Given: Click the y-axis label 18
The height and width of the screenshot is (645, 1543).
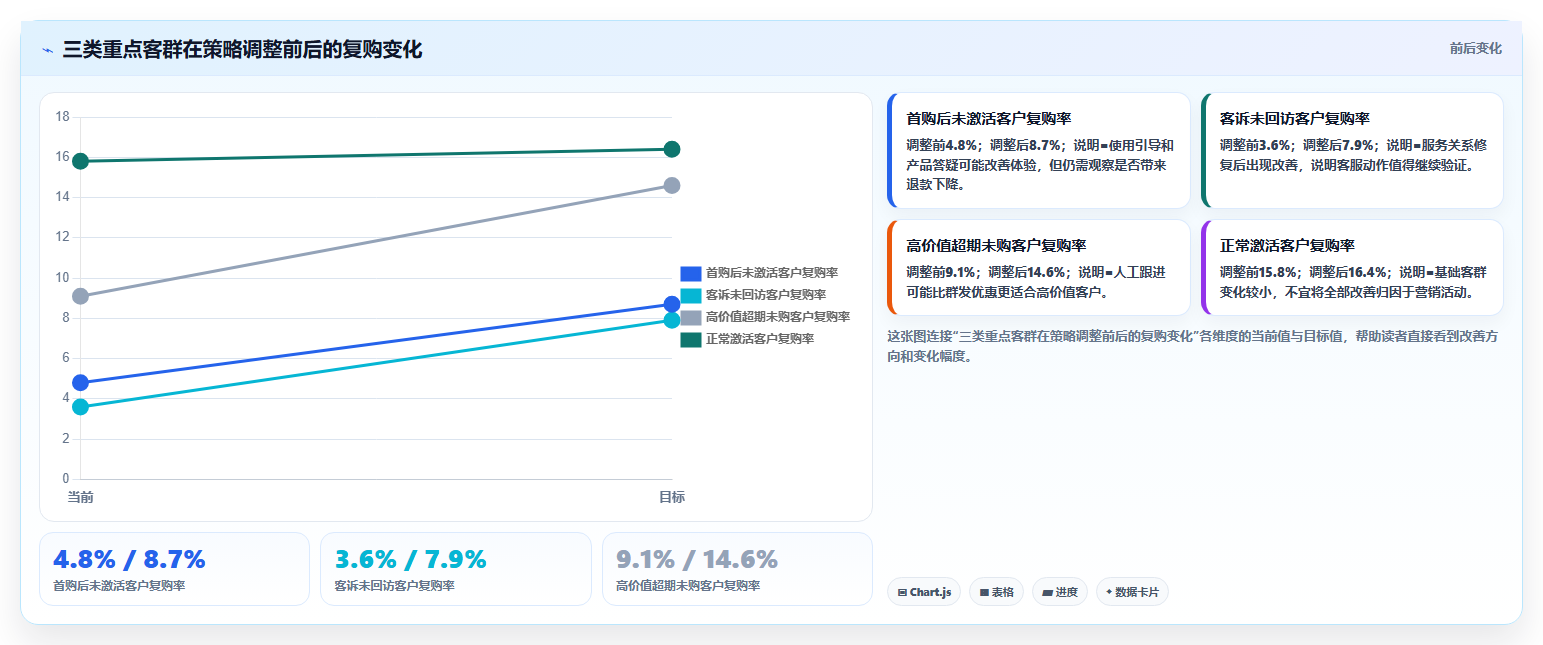Looking at the screenshot, I should [x=62, y=117].
